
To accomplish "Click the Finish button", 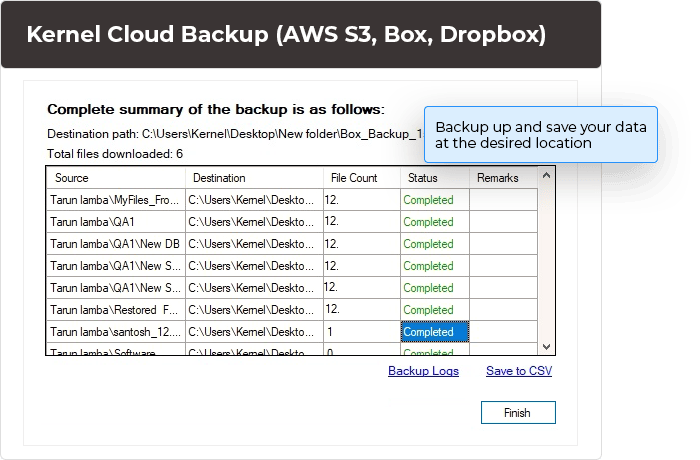I will coord(518,412).
